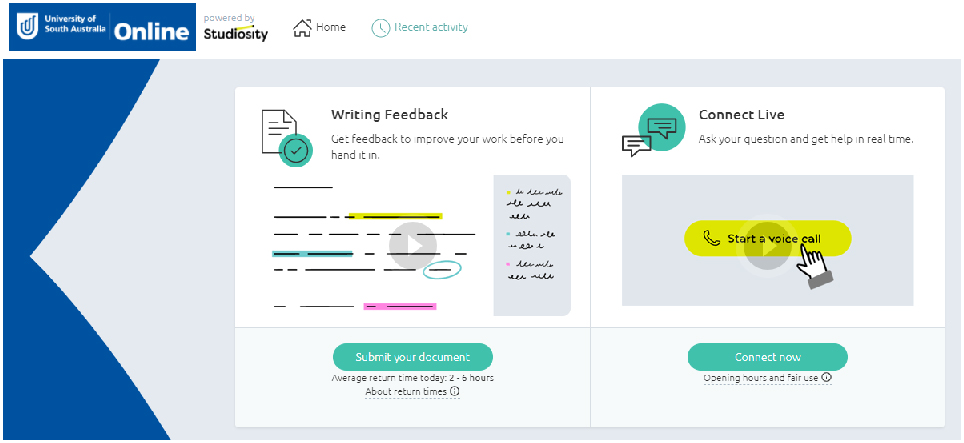Viewport: 964px width, 443px height.
Task: Click the Home house icon
Action: [x=302, y=28]
